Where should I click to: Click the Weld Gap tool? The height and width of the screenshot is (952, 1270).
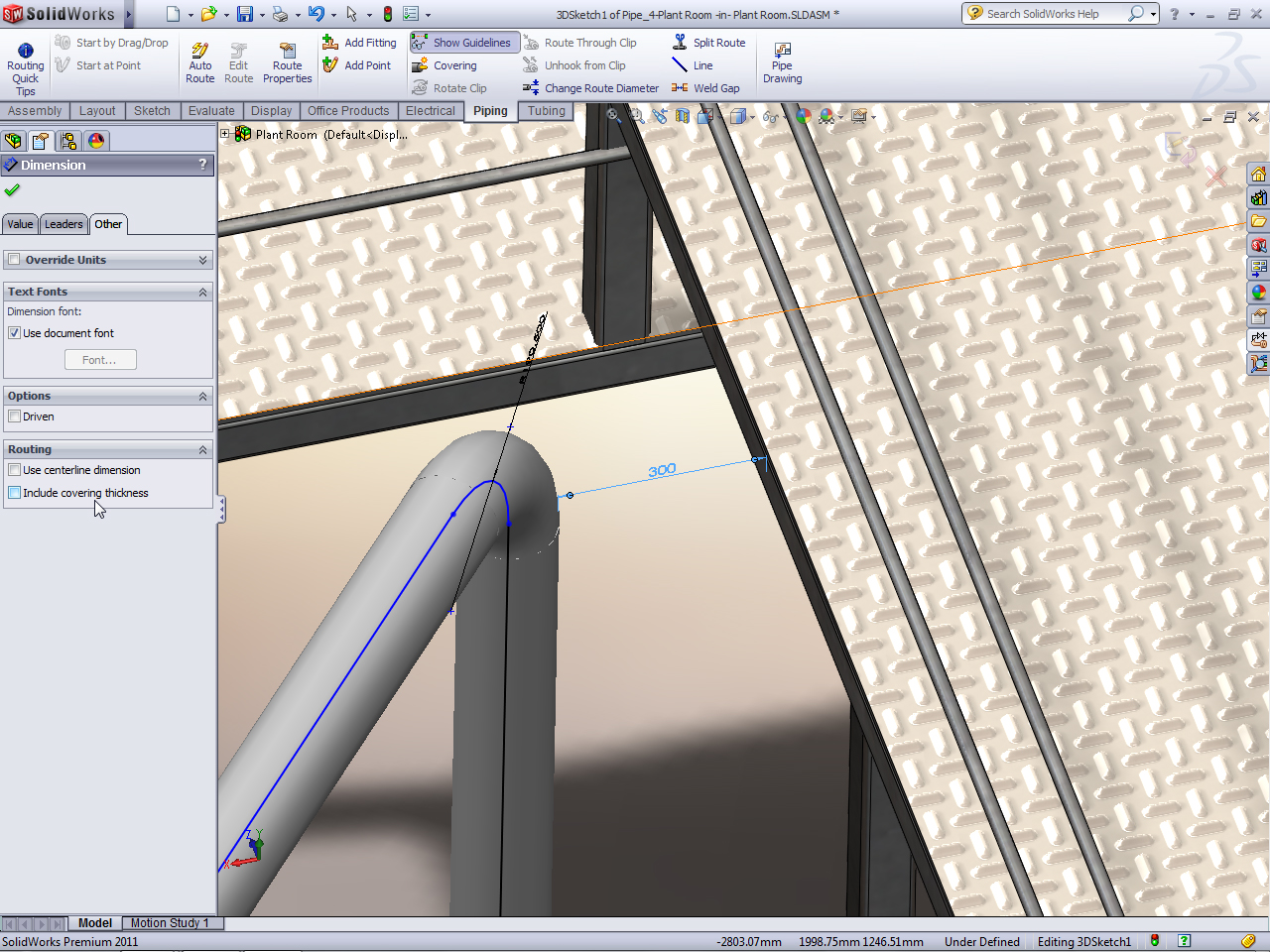tap(706, 88)
